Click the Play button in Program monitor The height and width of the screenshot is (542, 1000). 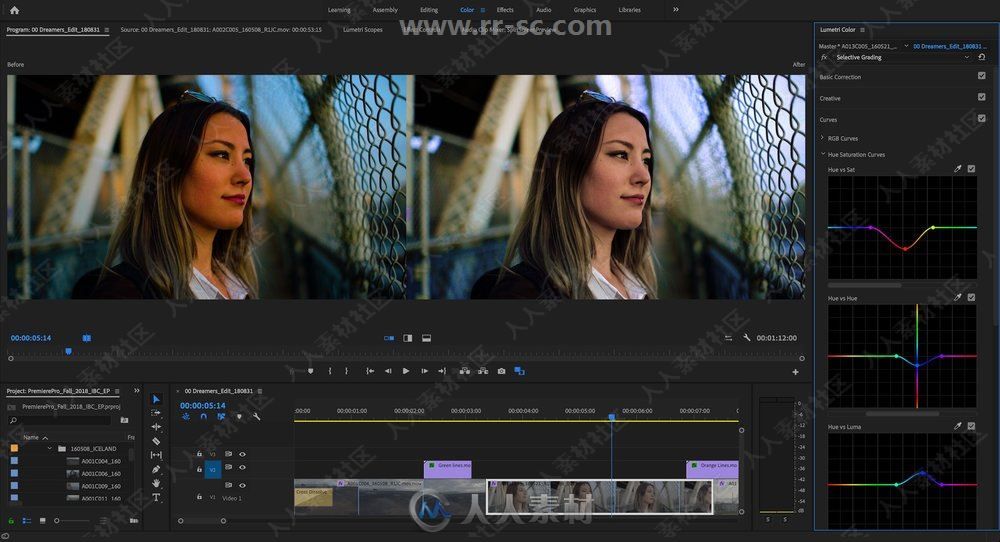coord(406,370)
